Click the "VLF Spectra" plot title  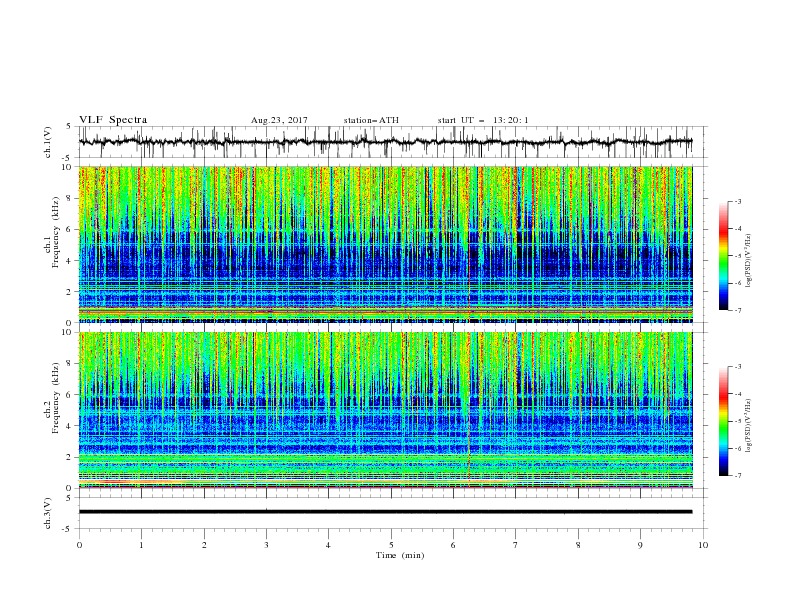pos(113,120)
